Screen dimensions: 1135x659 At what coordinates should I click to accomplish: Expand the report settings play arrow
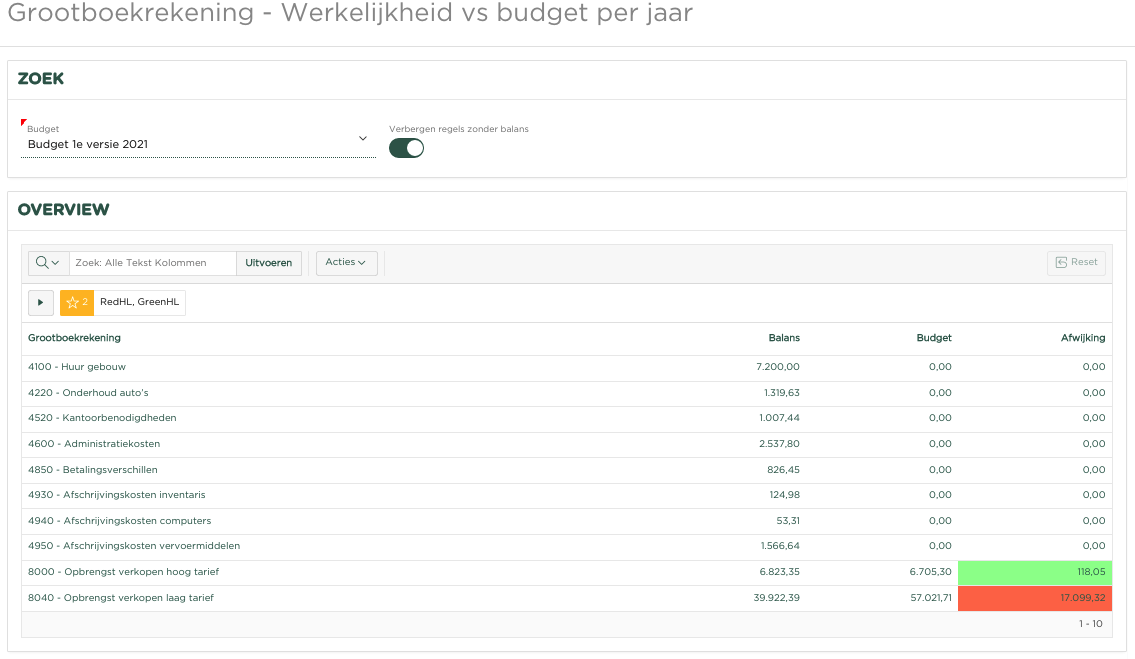40,302
